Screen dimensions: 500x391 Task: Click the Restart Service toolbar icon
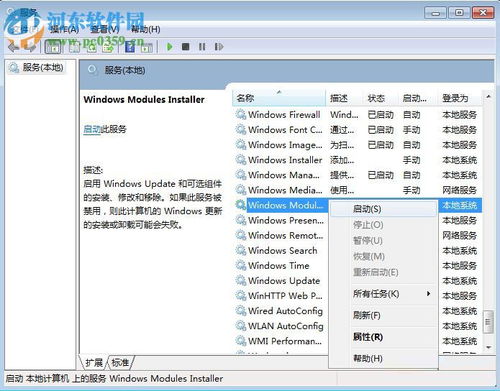219,47
